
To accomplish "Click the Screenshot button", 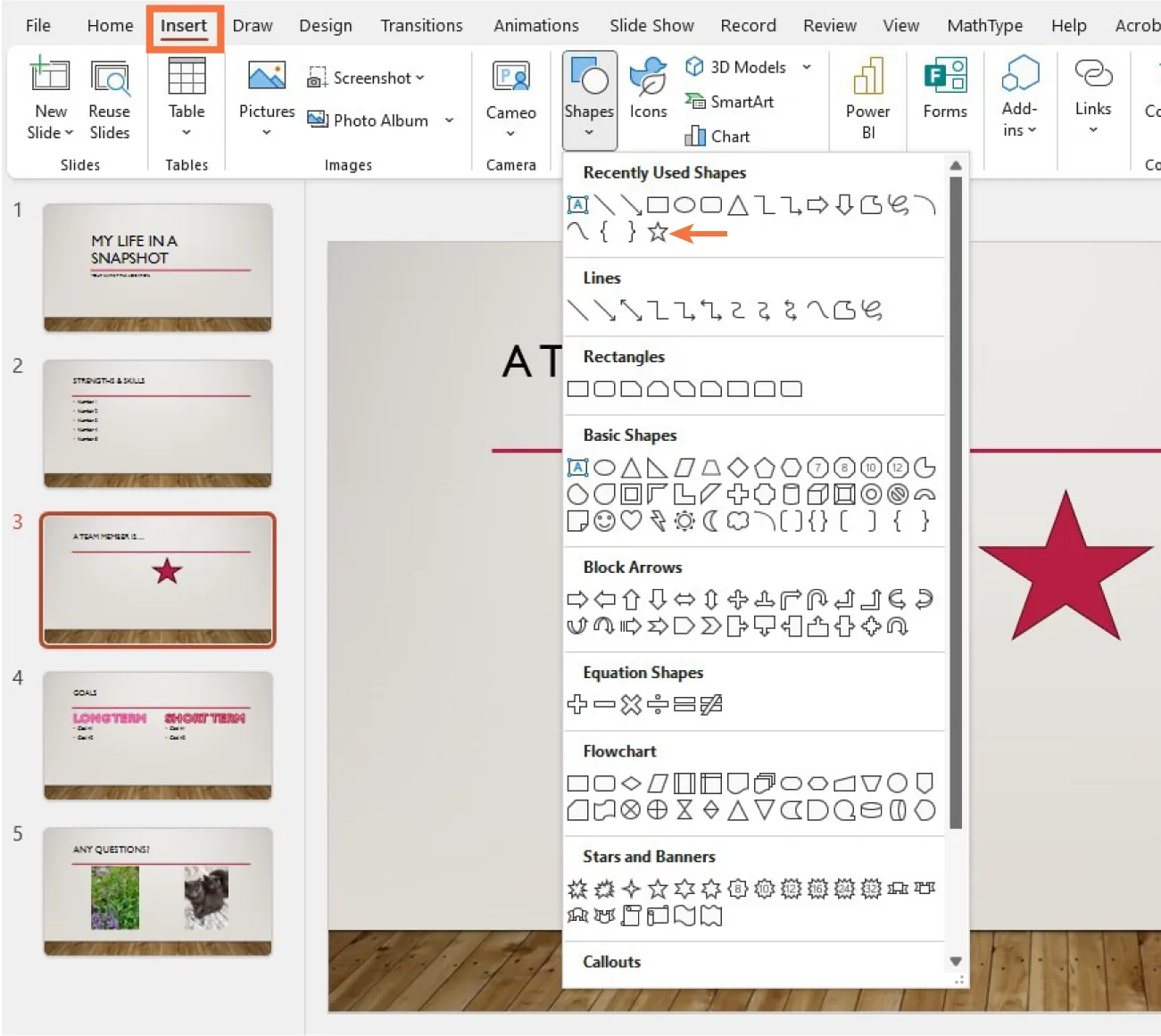I will (366, 78).
